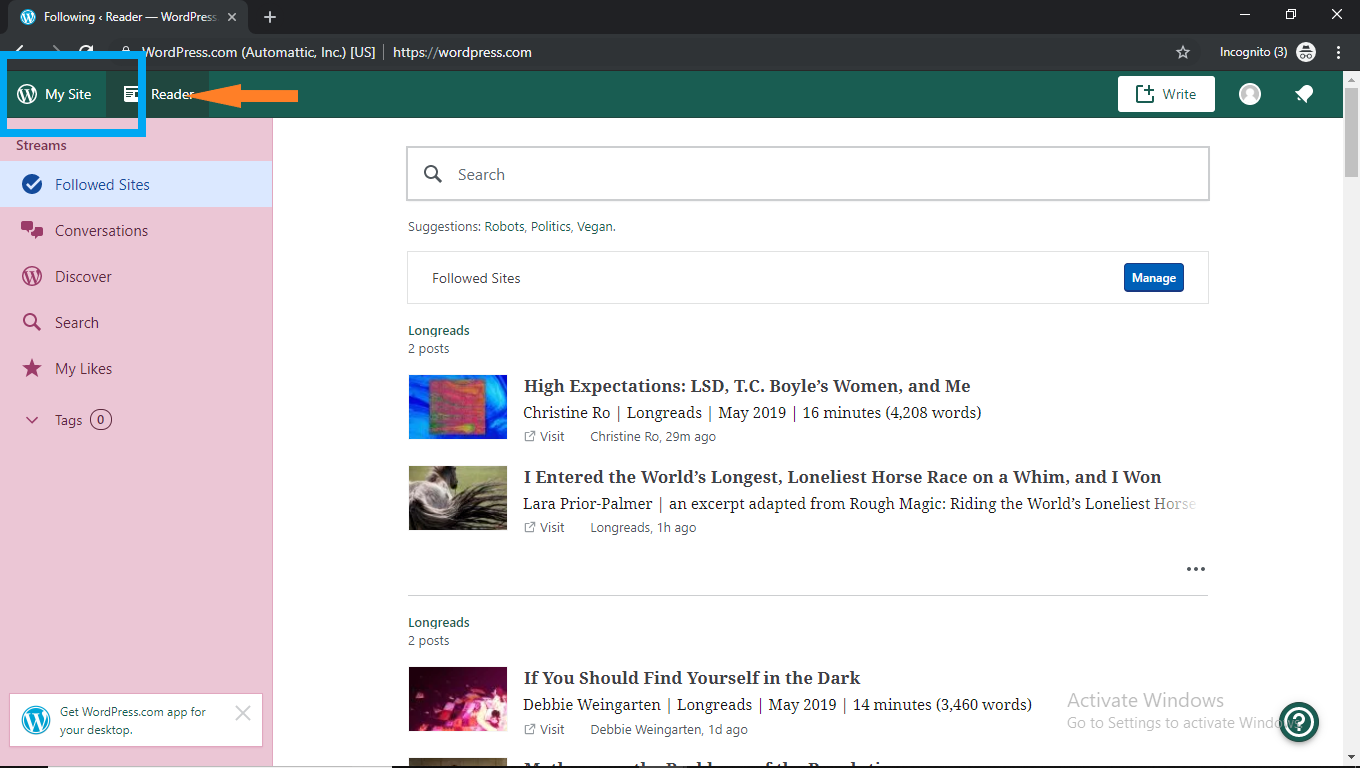
Task: Bookmark this page with the star icon
Action: (x=1183, y=52)
